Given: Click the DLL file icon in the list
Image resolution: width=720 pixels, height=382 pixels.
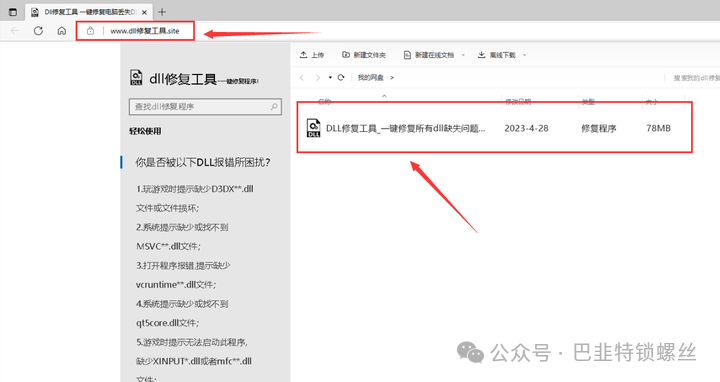Looking at the screenshot, I should 313,128.
